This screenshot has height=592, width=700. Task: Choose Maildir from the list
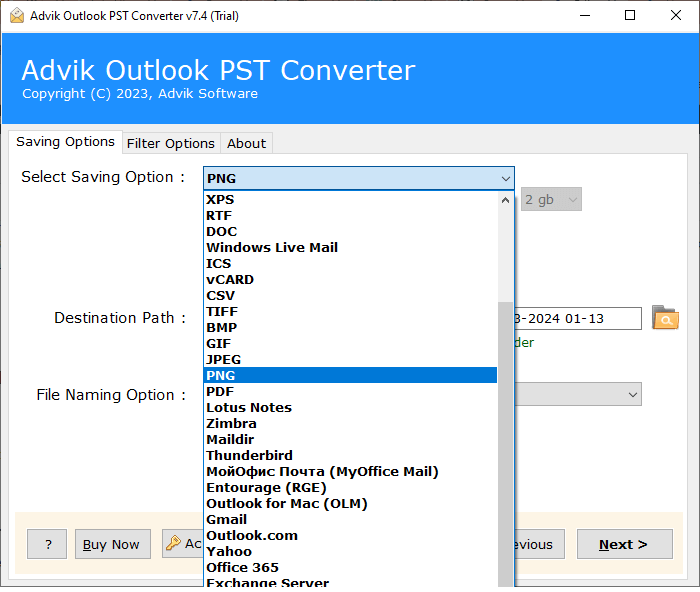(350, 440)
